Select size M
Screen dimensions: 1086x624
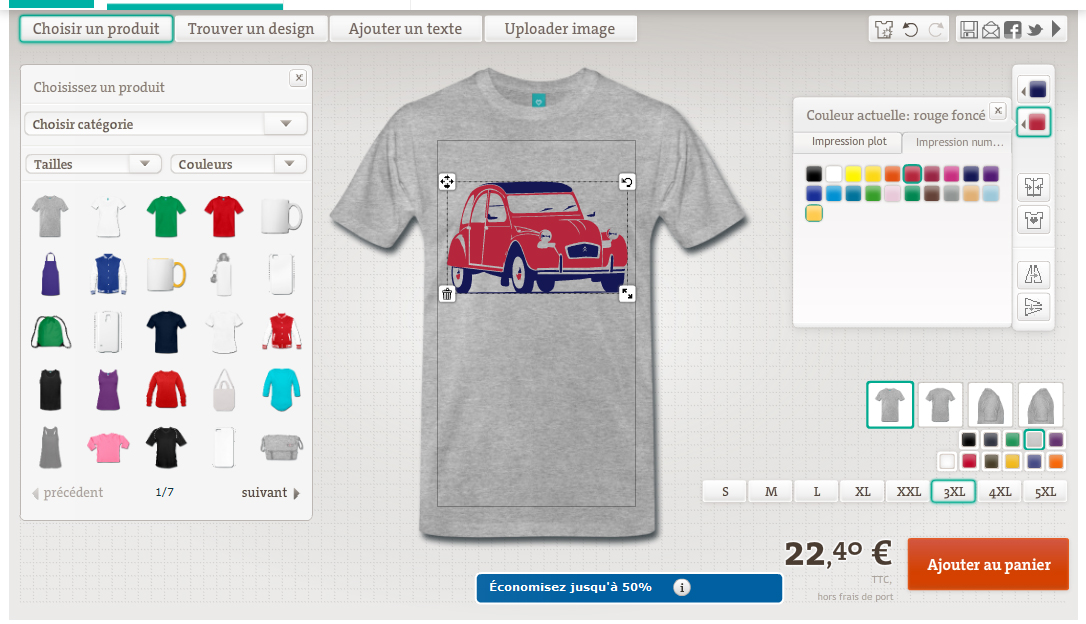click(x=770, y=492)
